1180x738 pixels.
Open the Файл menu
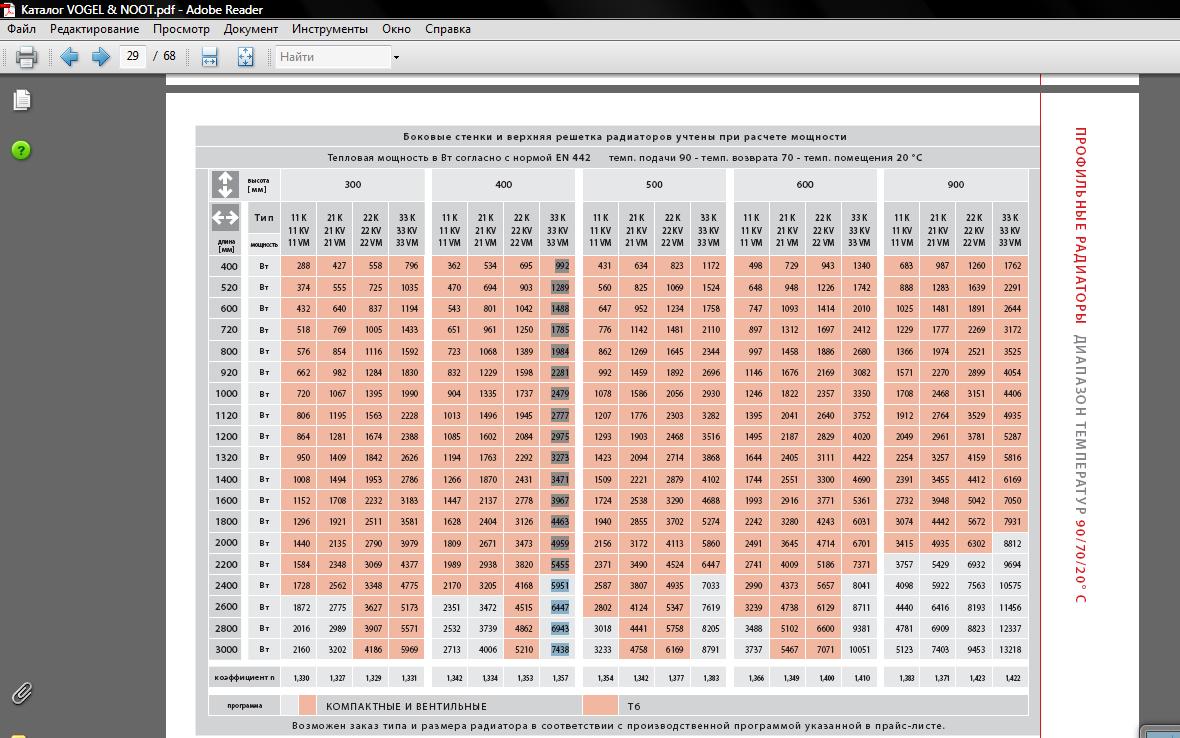pyautogui.click(x=21, y=29)
